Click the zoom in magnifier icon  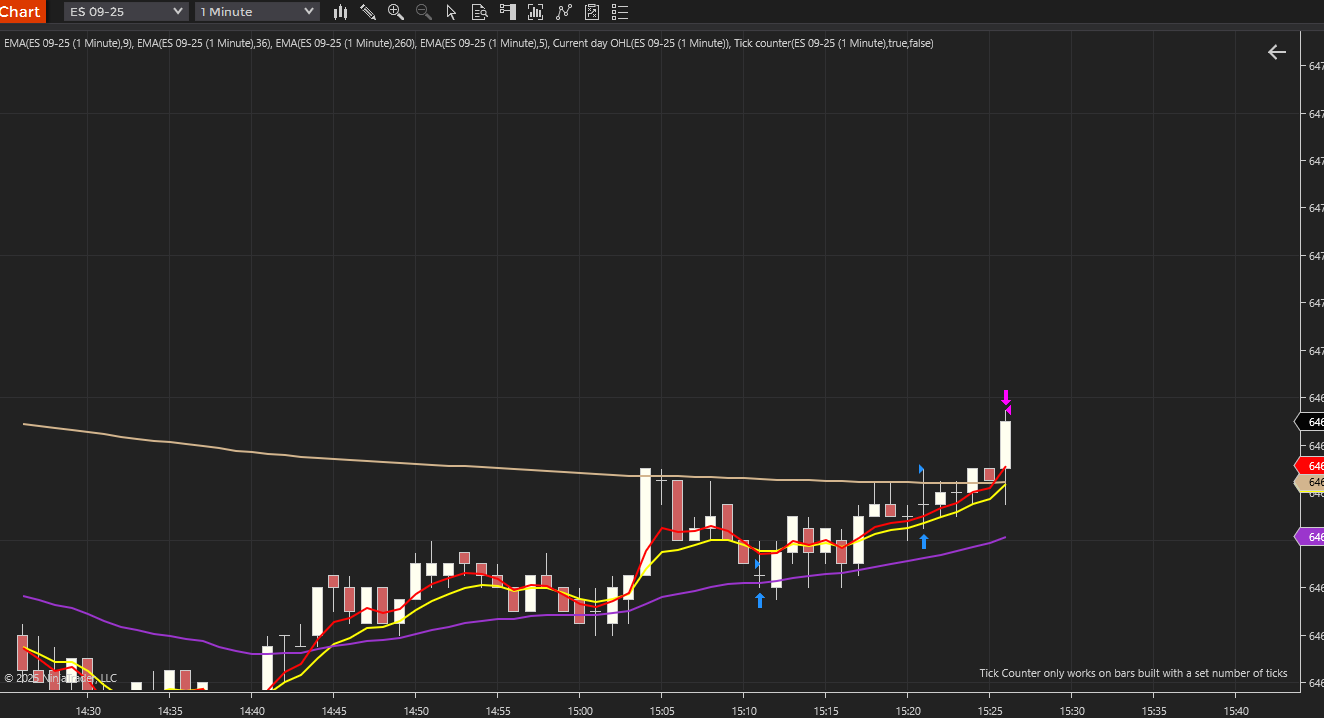click(x=396, y=12)
